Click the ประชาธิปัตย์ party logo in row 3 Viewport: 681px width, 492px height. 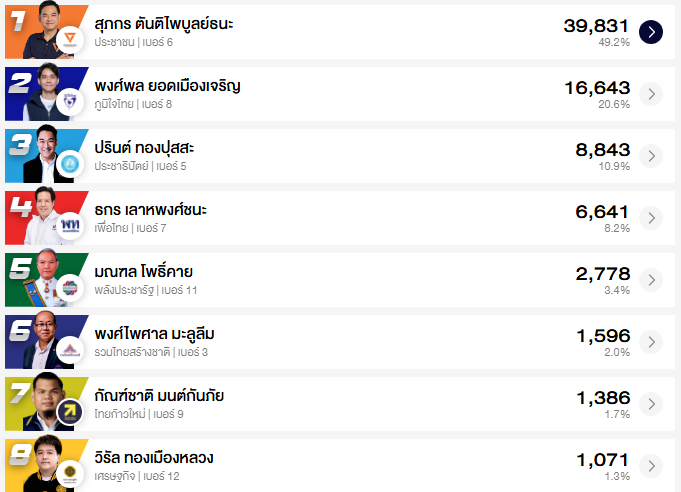click(x=70, y=165)
